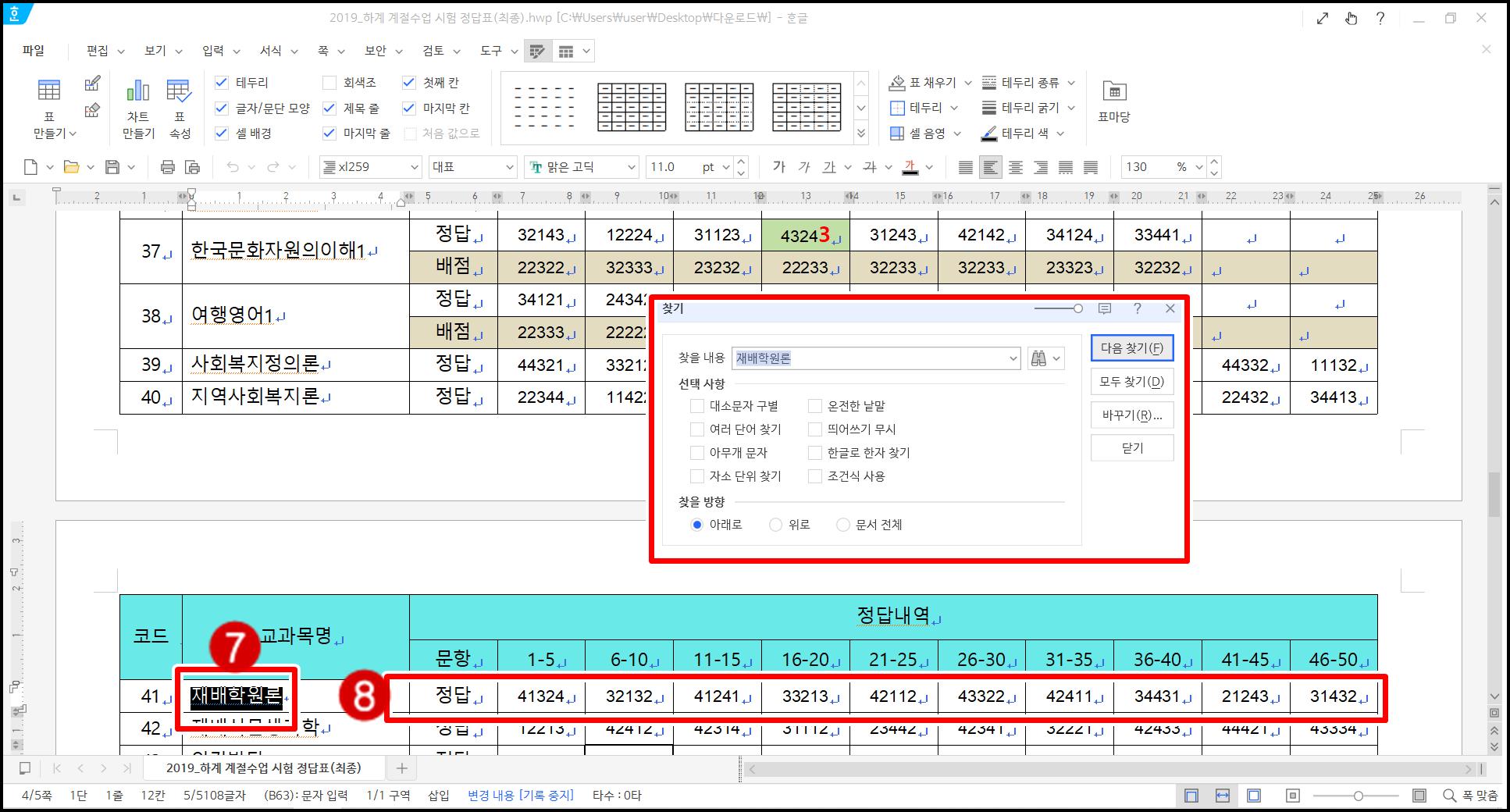Expand the 찾을 내용 search history dropdown
This screenshot has width=1510, height=812.
coord(1013,359)
